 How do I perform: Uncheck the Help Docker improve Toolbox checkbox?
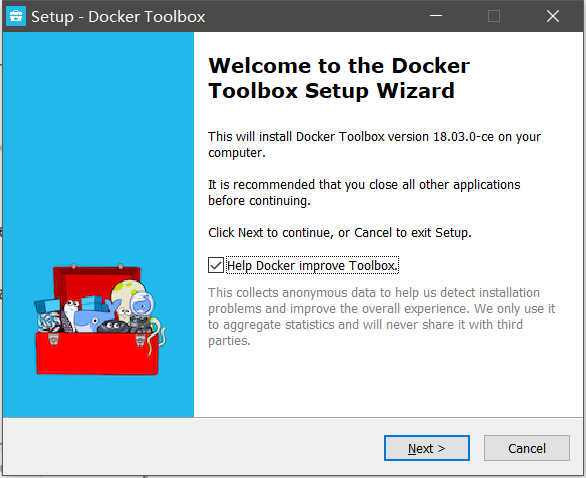216,265
